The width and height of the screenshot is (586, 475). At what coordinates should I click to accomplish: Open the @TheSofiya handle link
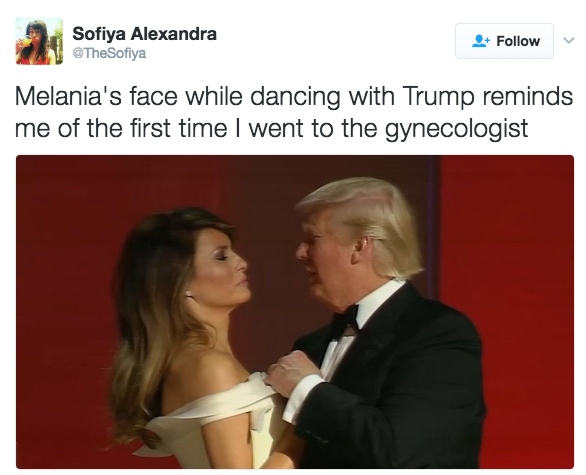coord(109,53)
